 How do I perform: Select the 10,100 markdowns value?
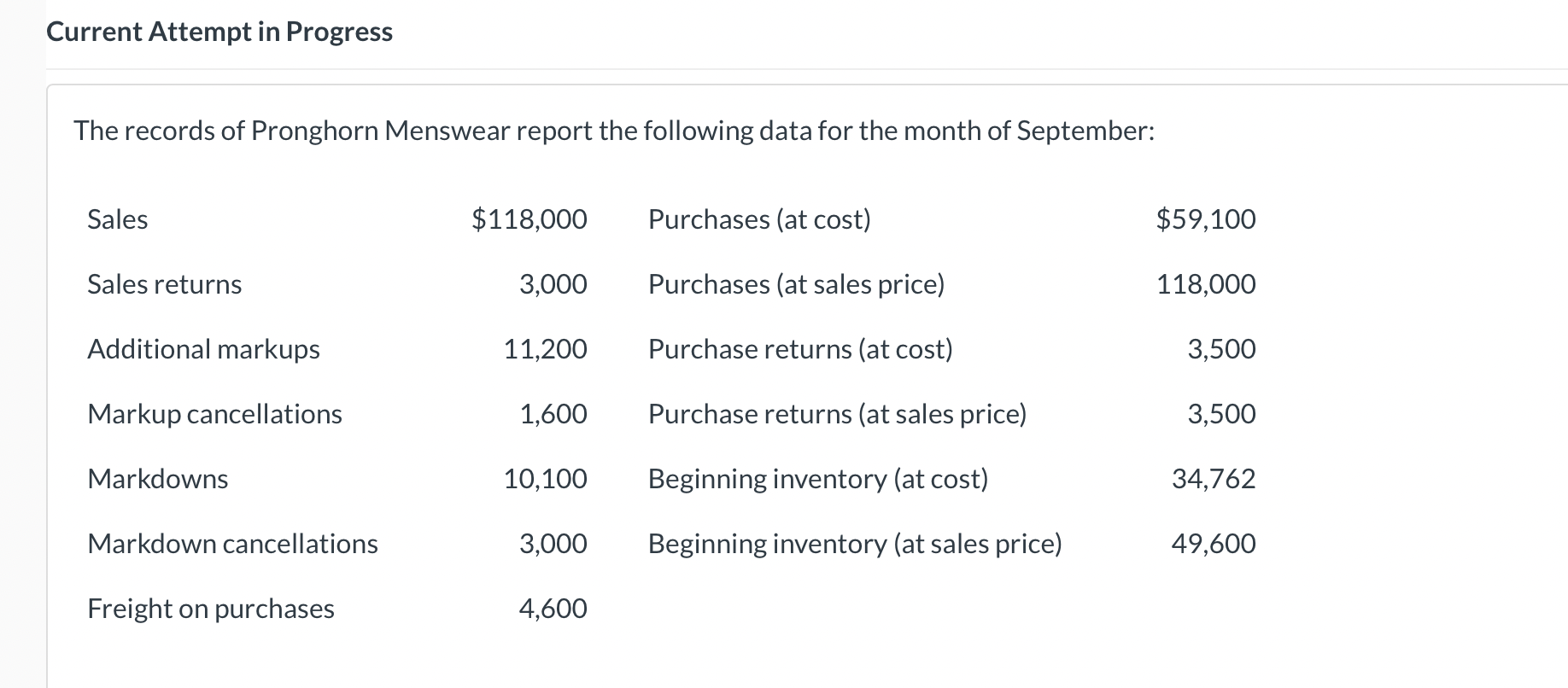coord(545,479)
